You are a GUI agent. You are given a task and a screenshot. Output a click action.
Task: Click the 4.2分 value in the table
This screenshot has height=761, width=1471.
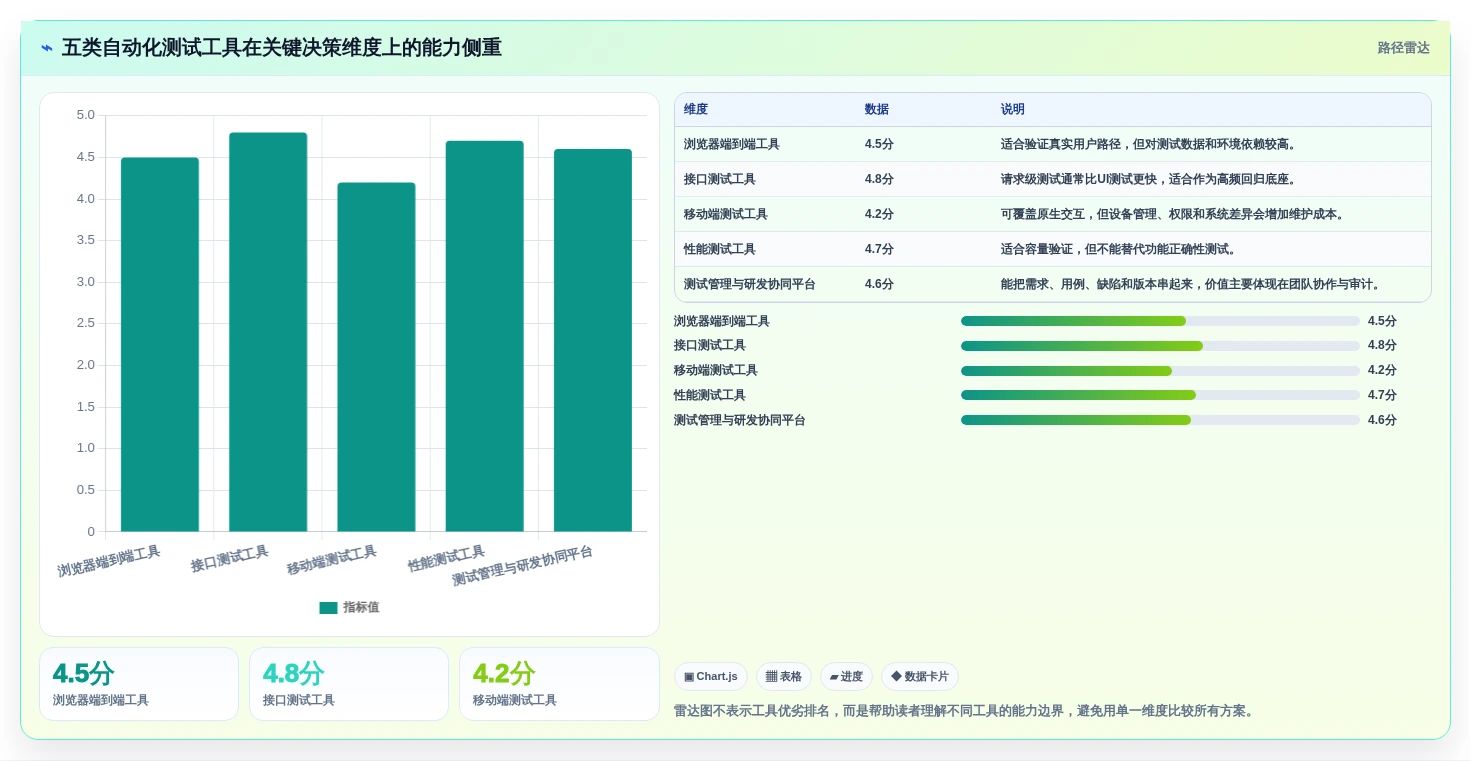879,214
